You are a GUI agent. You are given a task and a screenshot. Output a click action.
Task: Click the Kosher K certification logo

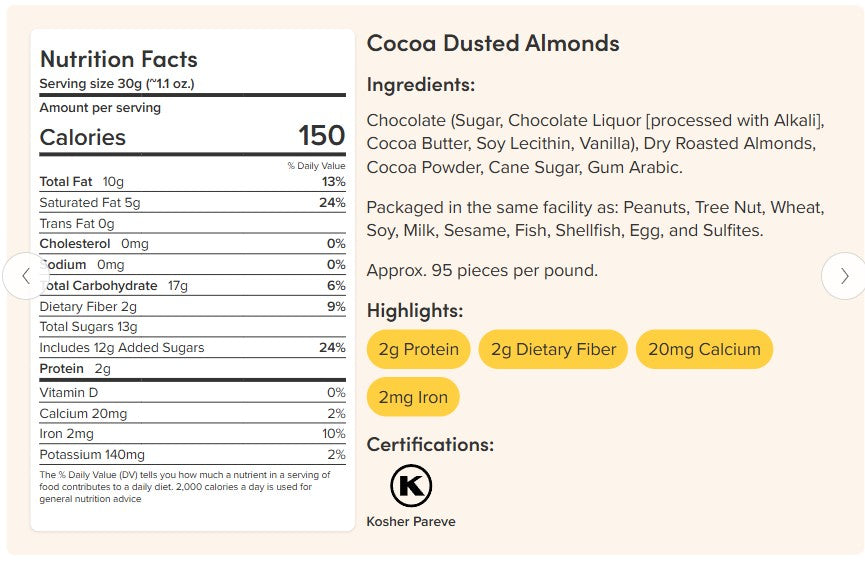click(x=411, y=485)
